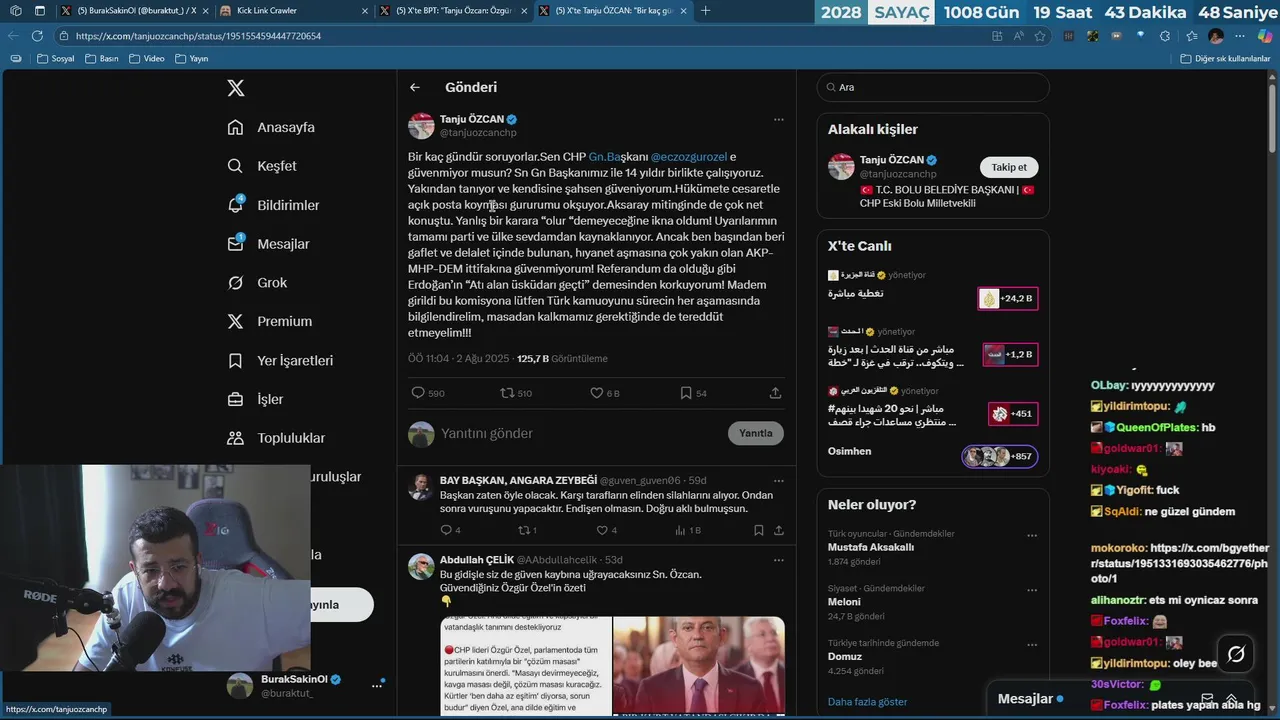Reply to BAY BAŞKAN comment
This screenshot has width=1280, height=720.
tap(446, 530)
